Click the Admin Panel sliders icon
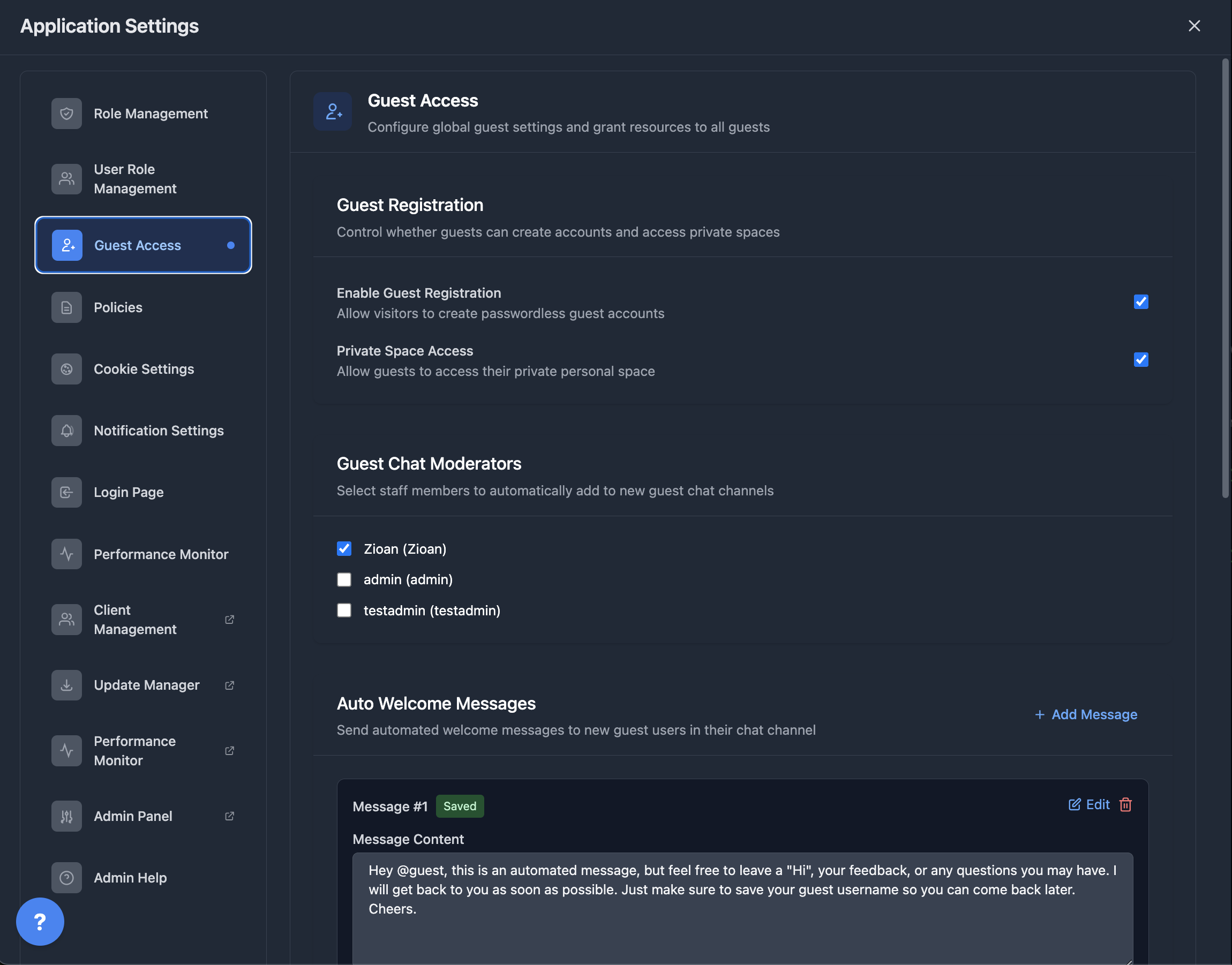The image size is (1232, 965). [66, 816]
